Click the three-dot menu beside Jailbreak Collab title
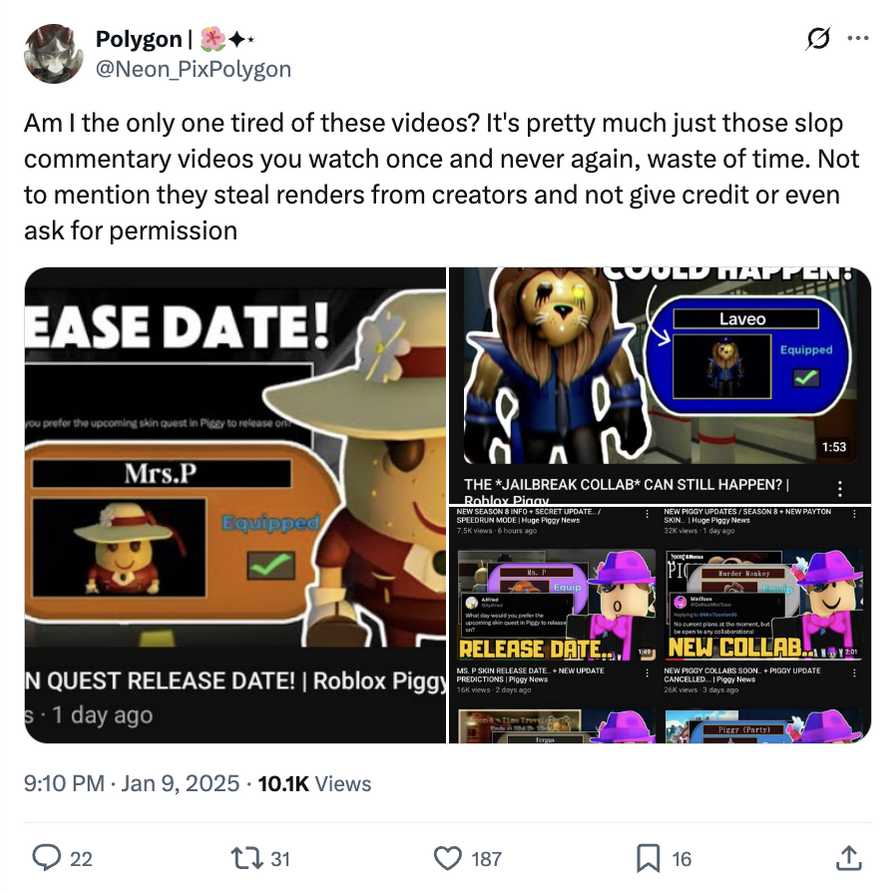Screen dimensions: 894x894 tap(840, 489)
